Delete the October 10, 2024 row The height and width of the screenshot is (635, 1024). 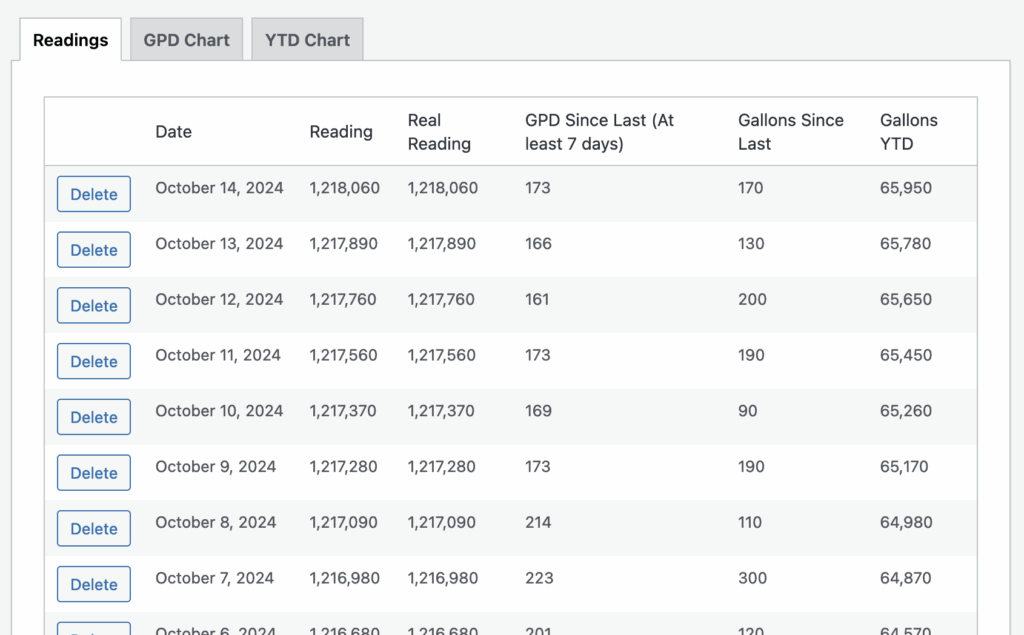pos(94,417)
